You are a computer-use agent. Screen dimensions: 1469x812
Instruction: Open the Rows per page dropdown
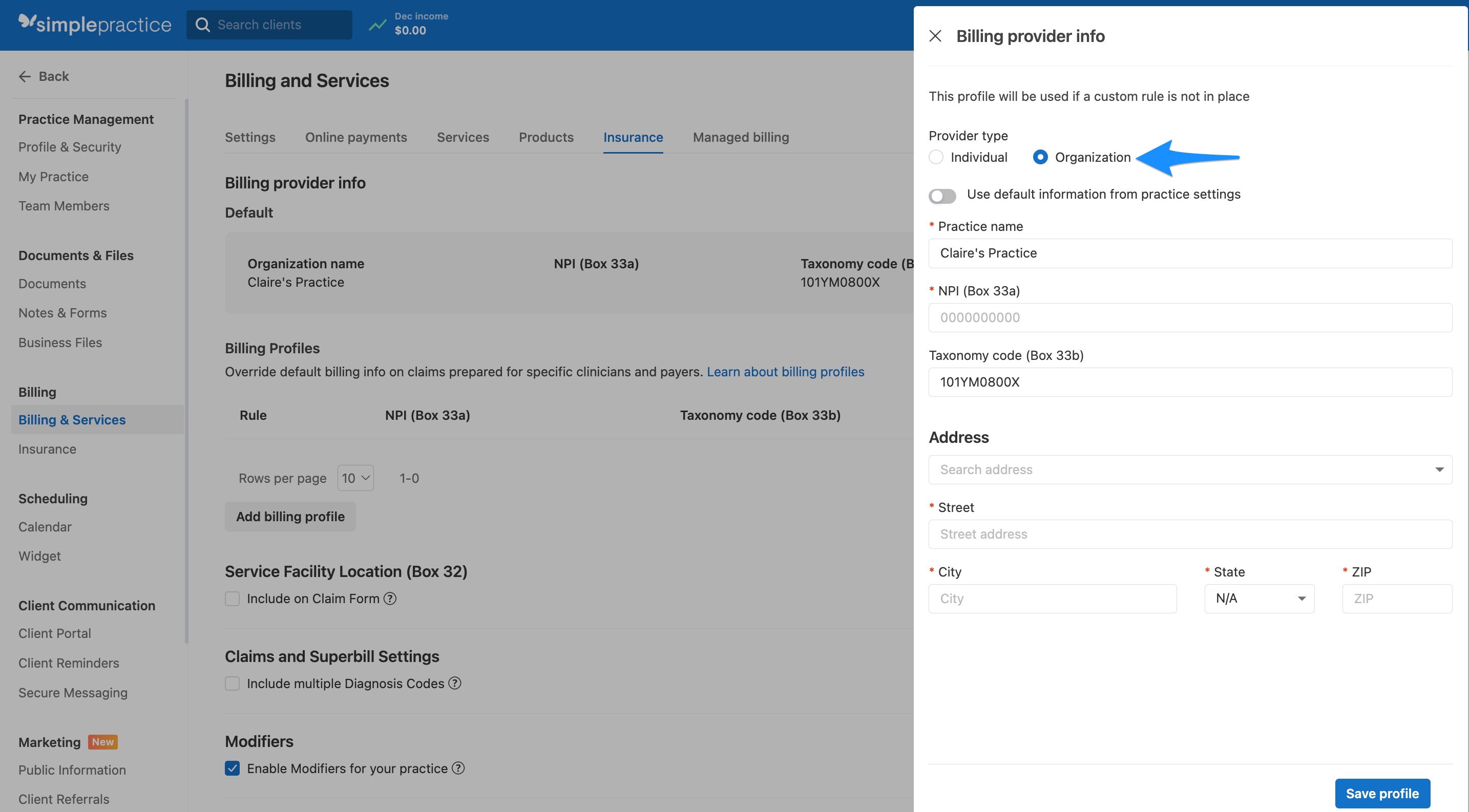[x=355, y=478]
